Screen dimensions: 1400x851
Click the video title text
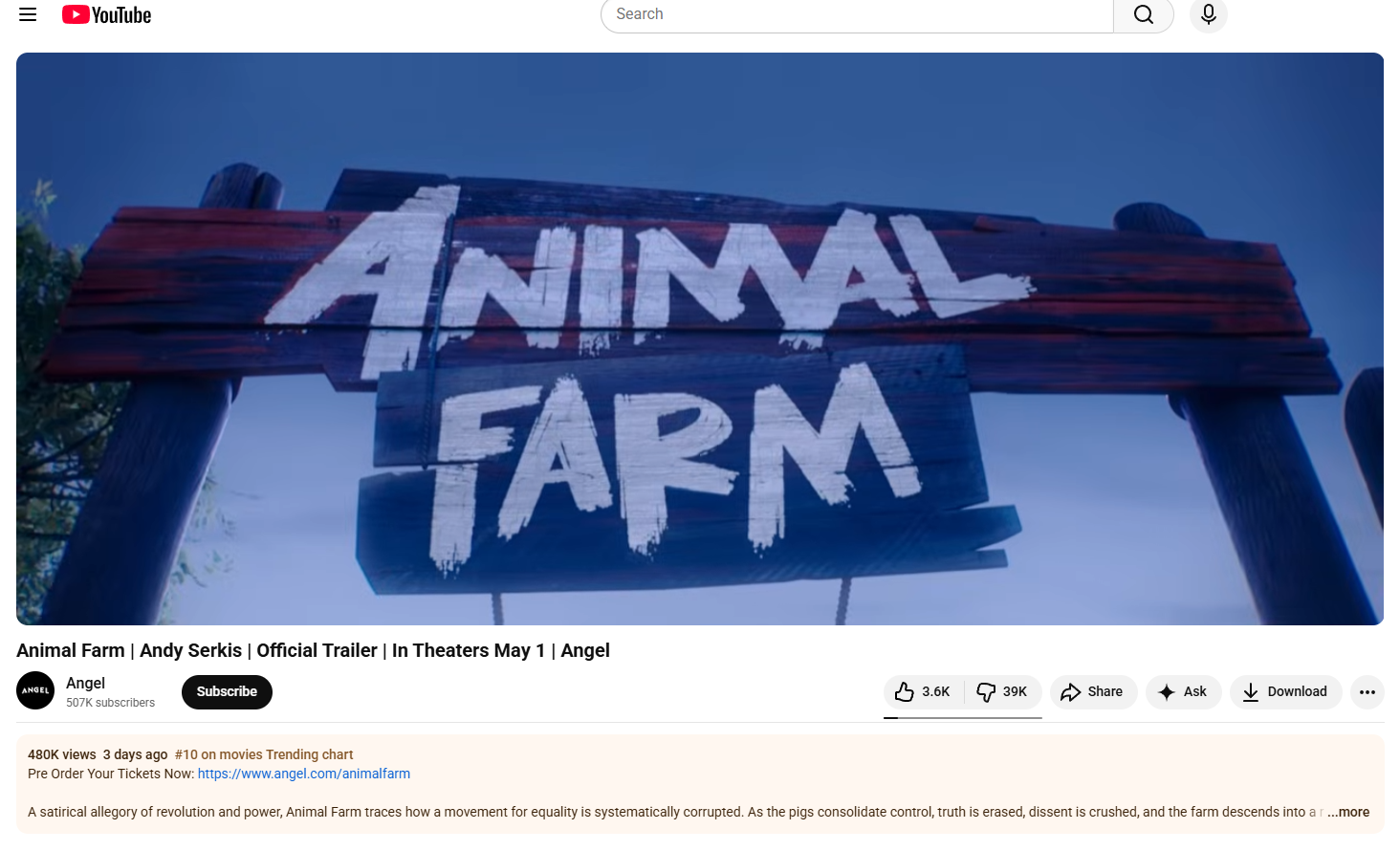[x=313, y=650]
